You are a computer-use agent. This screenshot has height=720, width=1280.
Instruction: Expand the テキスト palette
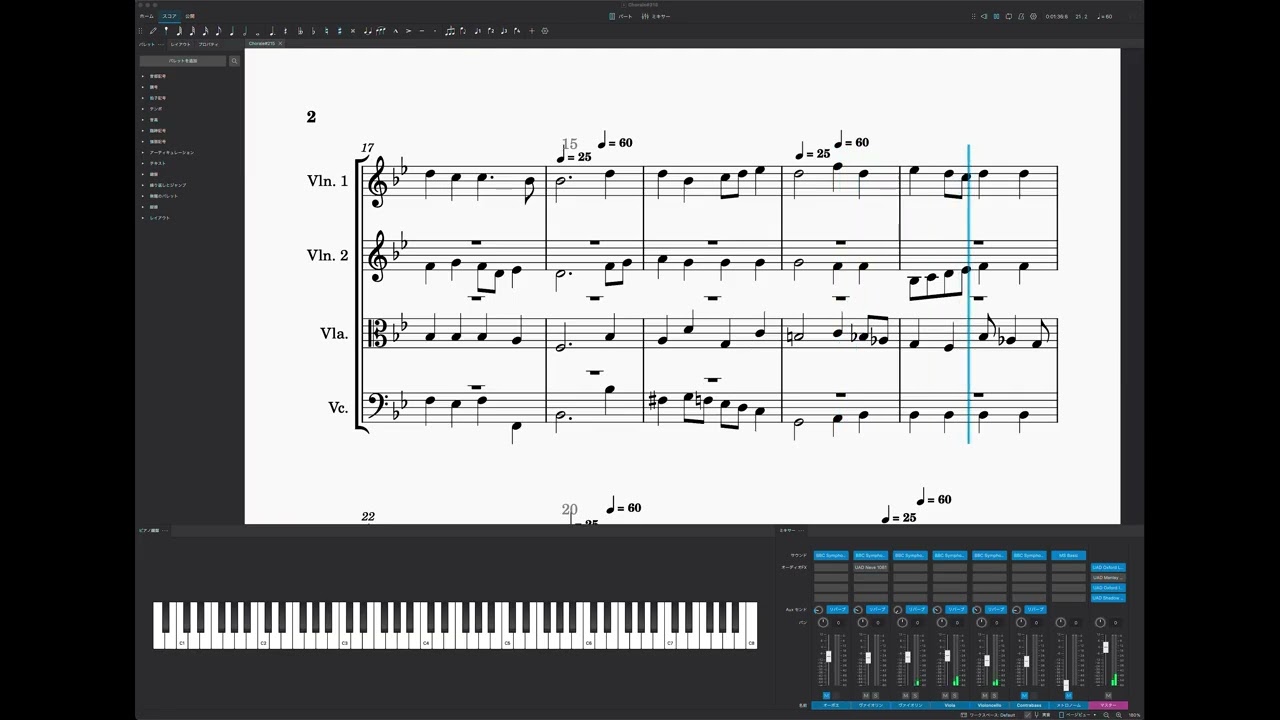pos(143,163)
